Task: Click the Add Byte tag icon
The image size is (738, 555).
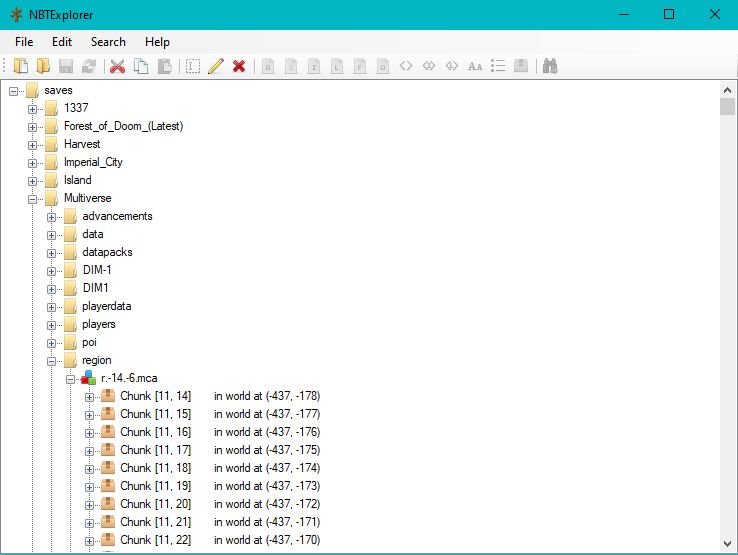Action: click(x=268, y=66)
